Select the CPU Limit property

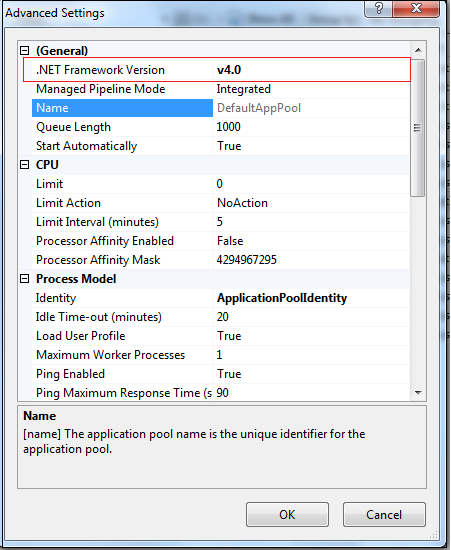(122, 184)
